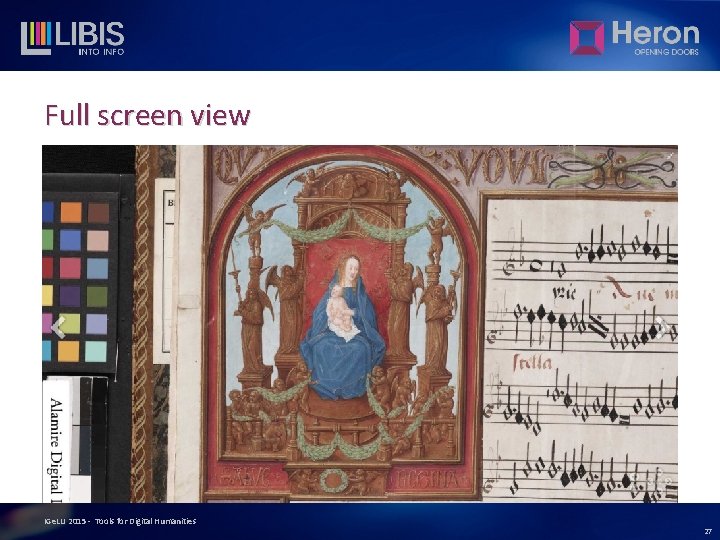Click the red 'stella' lyric text
Screen dimensions: 720x540
coord(533,363)
